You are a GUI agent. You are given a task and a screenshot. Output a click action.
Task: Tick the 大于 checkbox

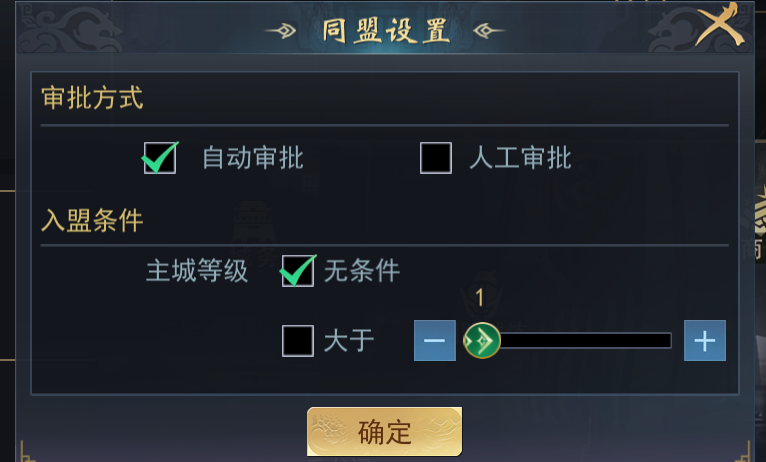coord(298,341)
